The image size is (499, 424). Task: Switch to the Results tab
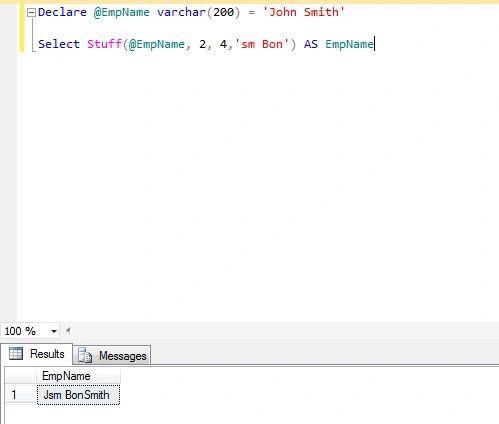pyautogui.click(x=37, y=354)
